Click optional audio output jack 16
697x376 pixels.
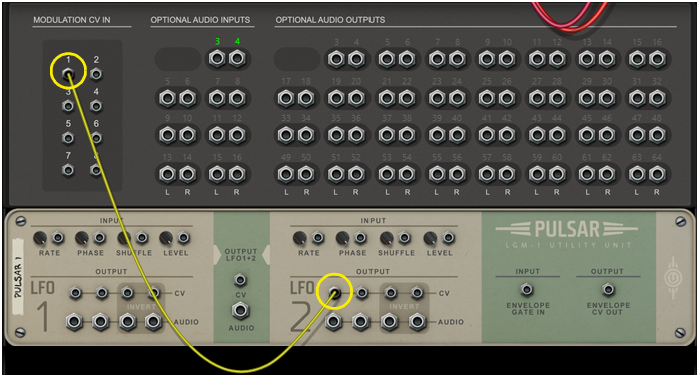coord(657,59)
